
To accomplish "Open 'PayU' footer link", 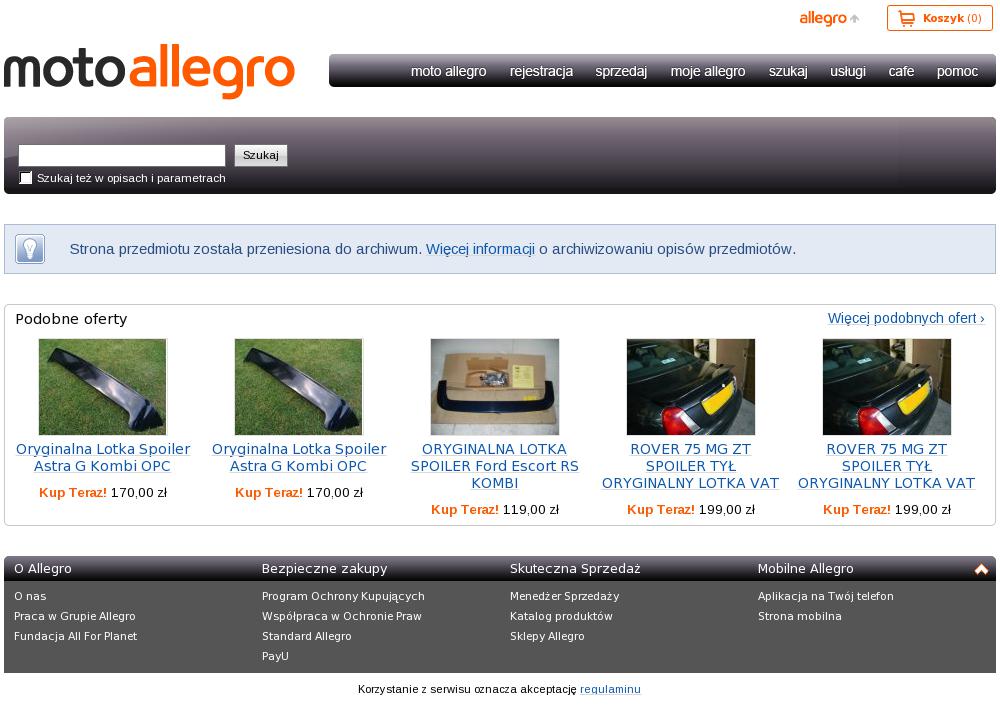I will tap(276, 655).
